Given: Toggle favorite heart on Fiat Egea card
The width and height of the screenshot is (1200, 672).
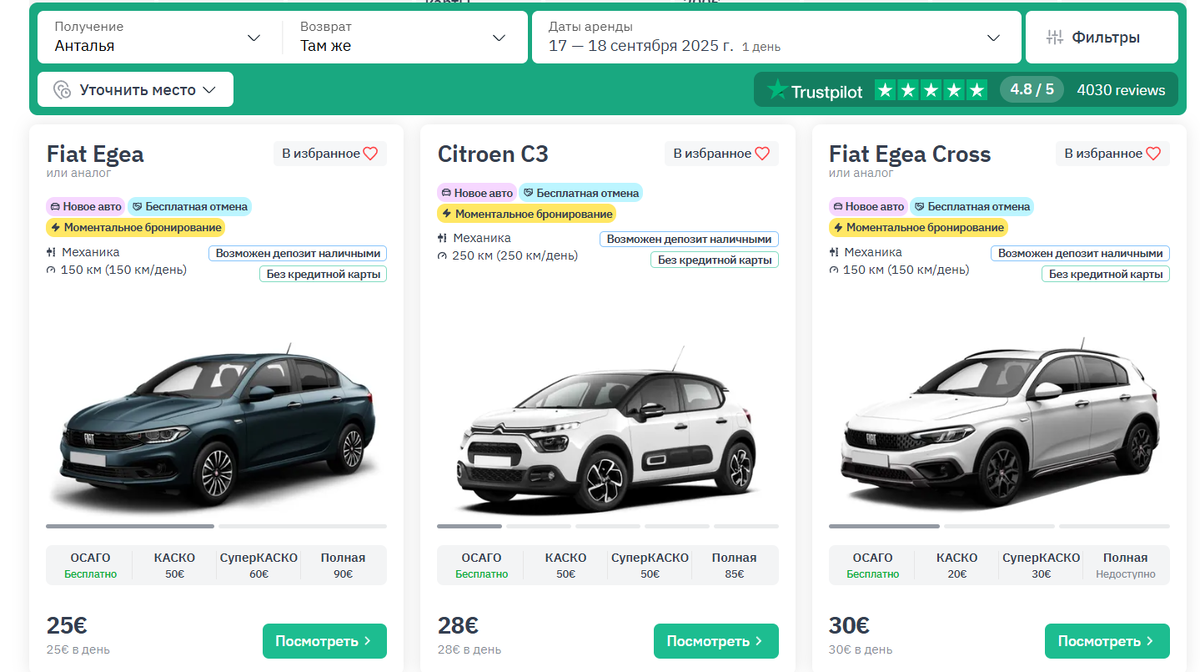Looking at the screenshot, I should tap(371, 153).
